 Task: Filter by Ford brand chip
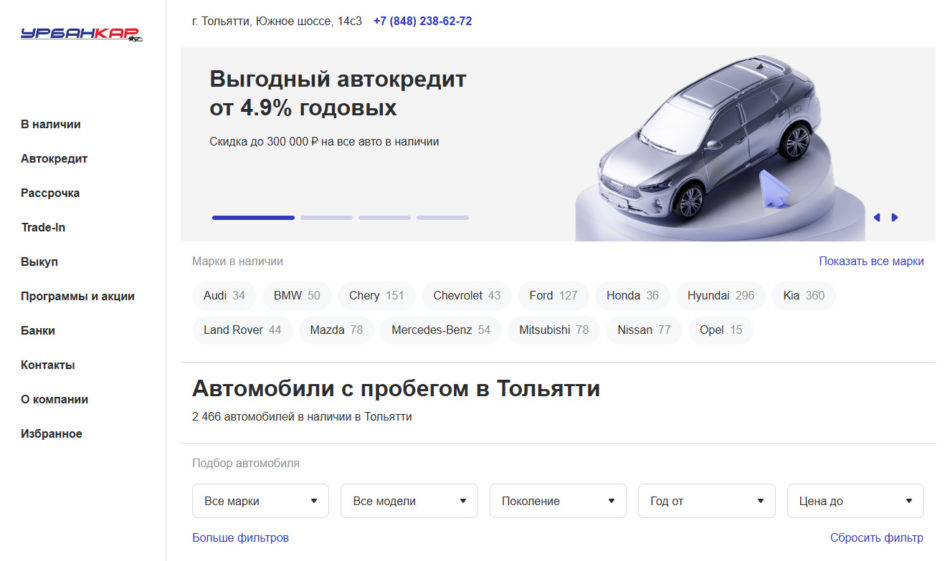pyautogui.click(x=553, y=296)
